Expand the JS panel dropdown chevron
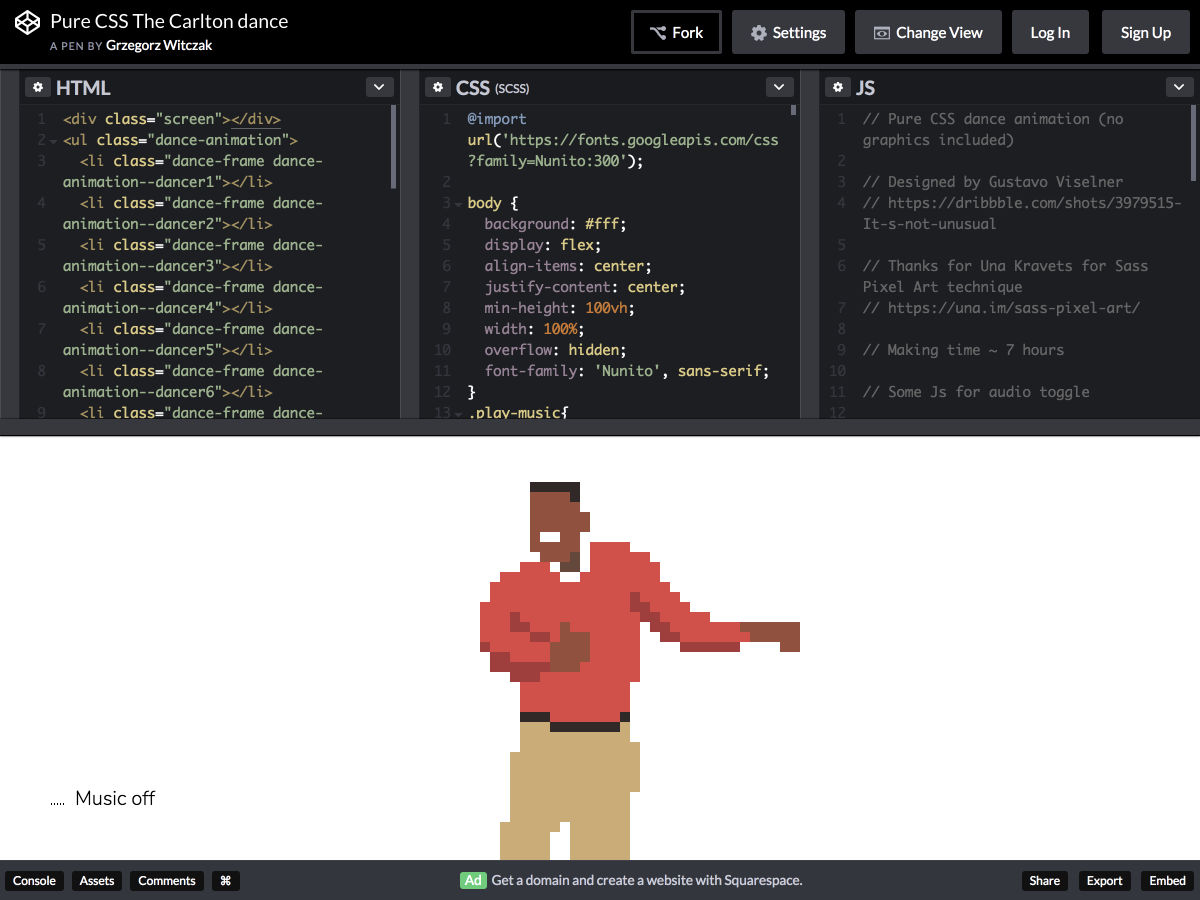The width and height of the screenshot is (1200, 900). (x=1179, y=87)
